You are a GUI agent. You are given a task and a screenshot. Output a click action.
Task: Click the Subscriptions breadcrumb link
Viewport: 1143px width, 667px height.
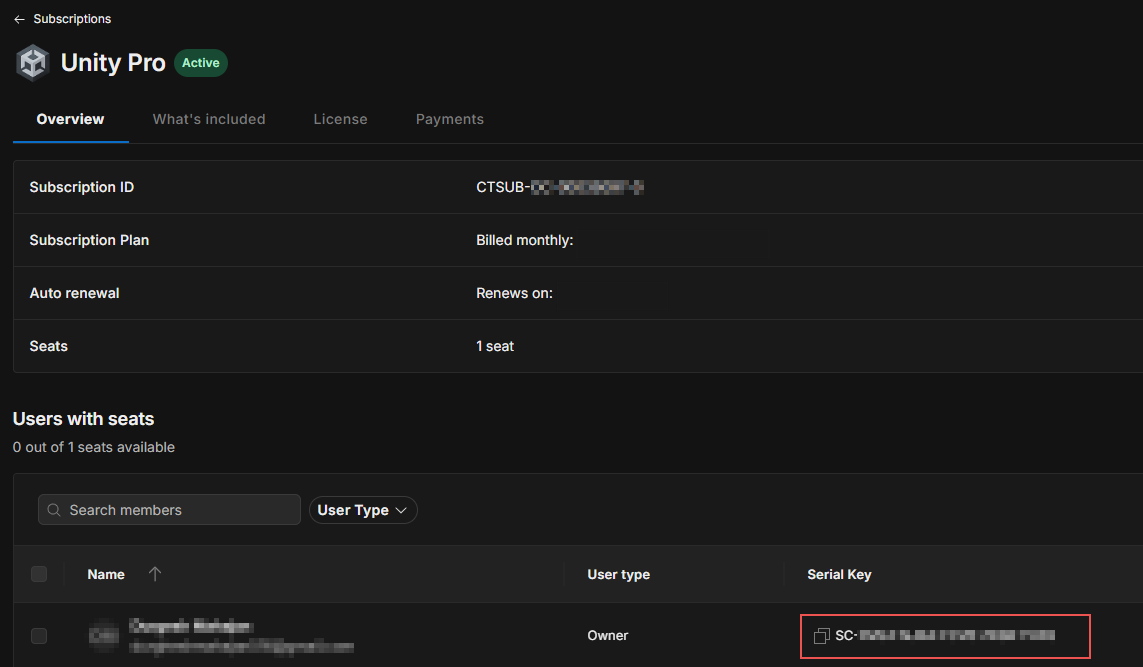pos(71,18)
